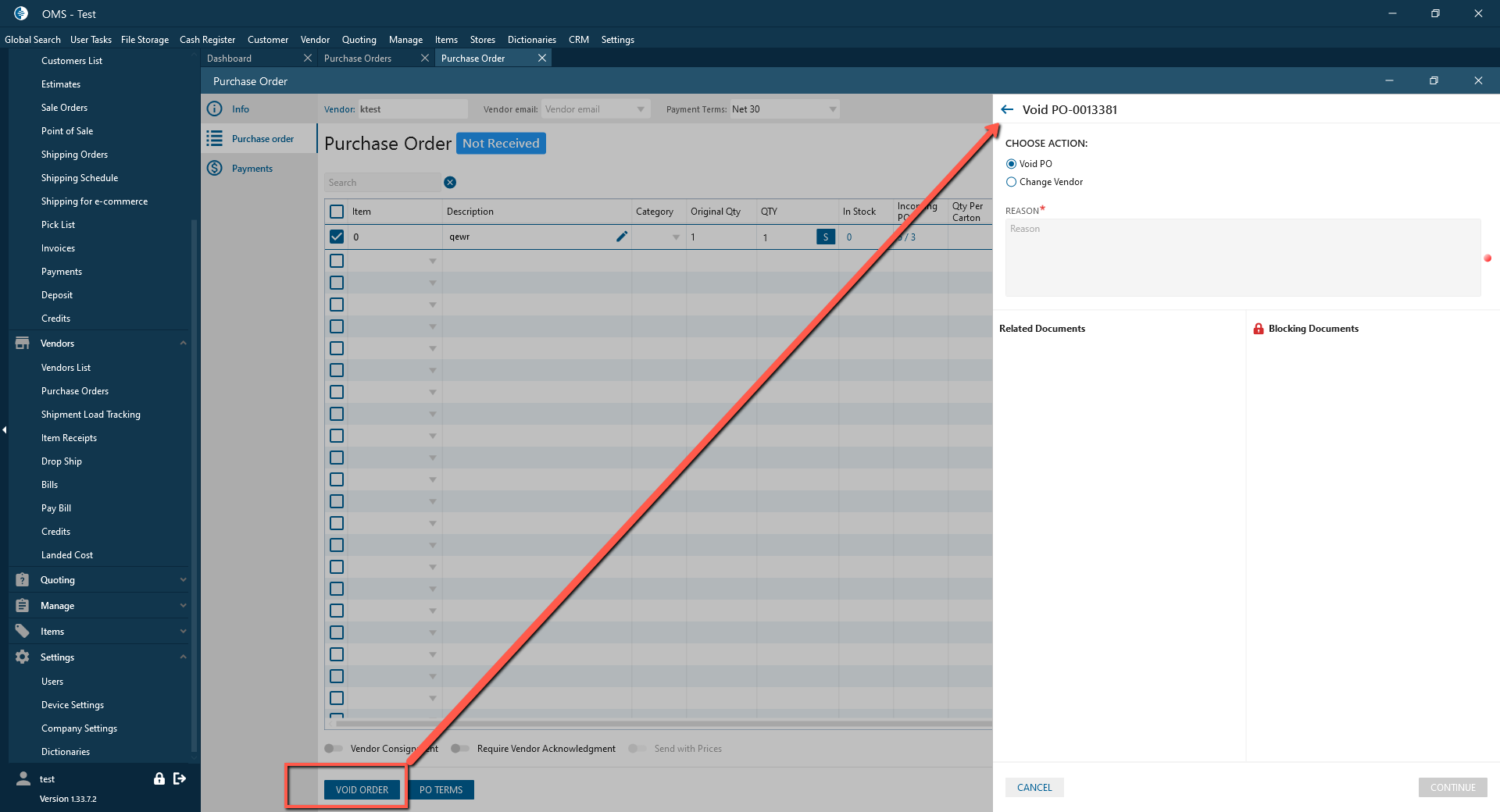The width and height of the screenshot is (1500, 812).
Task: Toggle Require Vendor Acknowledgment switch
Action: click(x=460, y=748)
